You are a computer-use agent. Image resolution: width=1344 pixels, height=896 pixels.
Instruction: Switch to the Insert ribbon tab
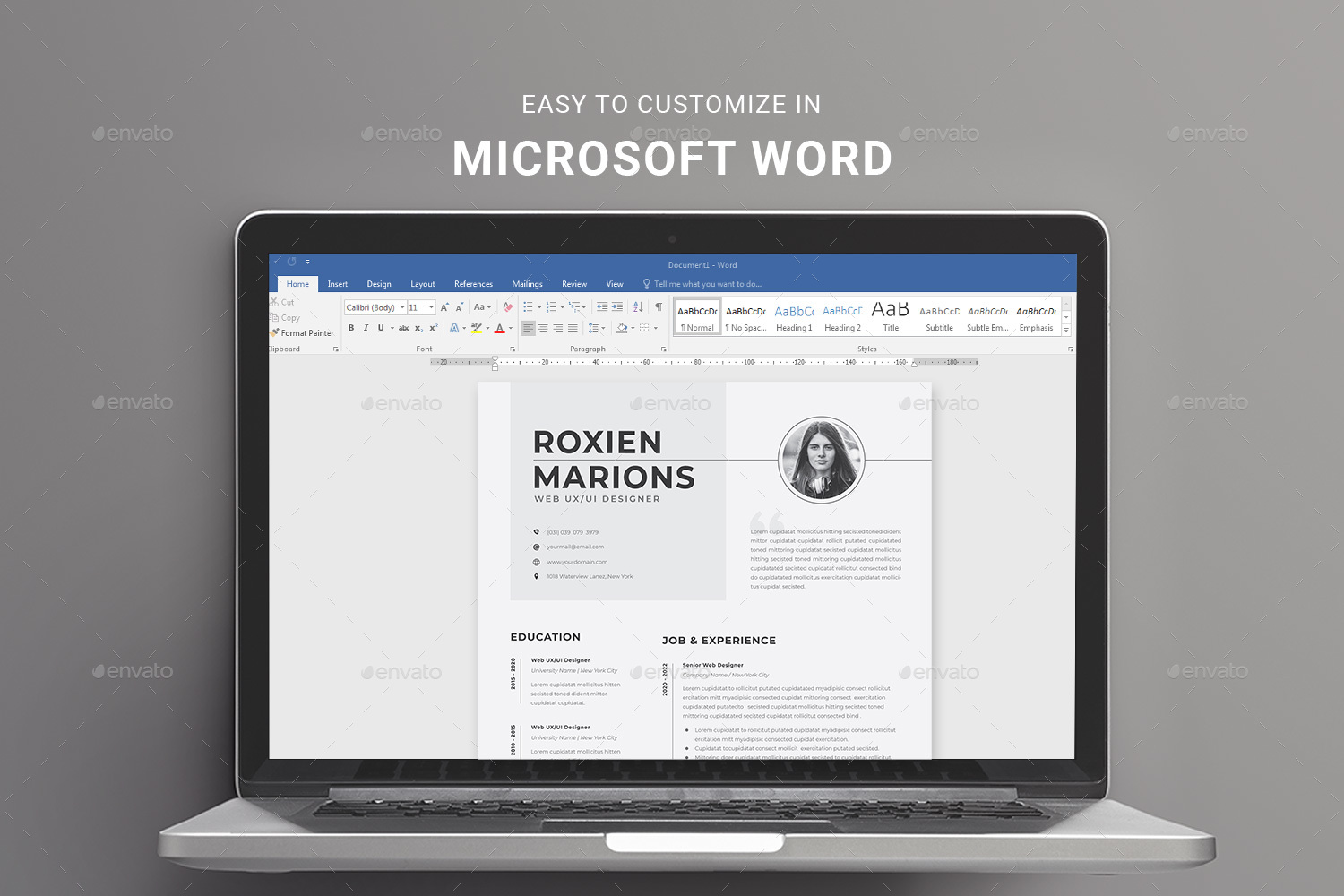338,283
